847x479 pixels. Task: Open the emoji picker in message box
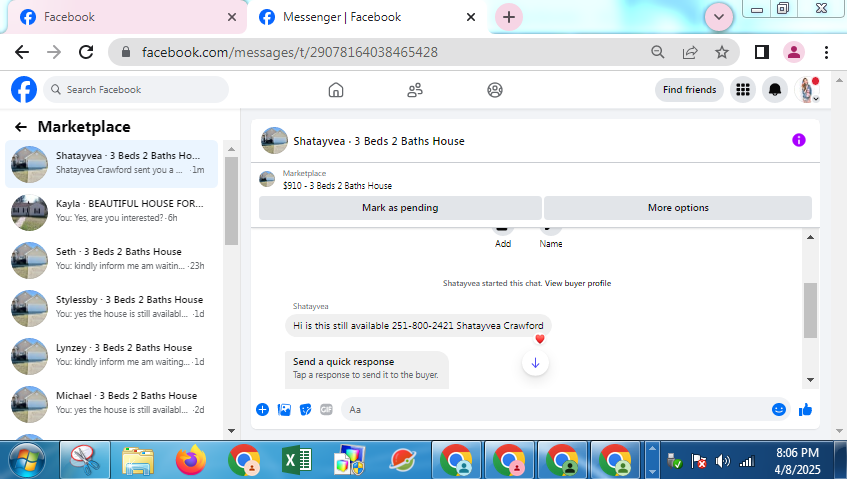tap(778, 409)
